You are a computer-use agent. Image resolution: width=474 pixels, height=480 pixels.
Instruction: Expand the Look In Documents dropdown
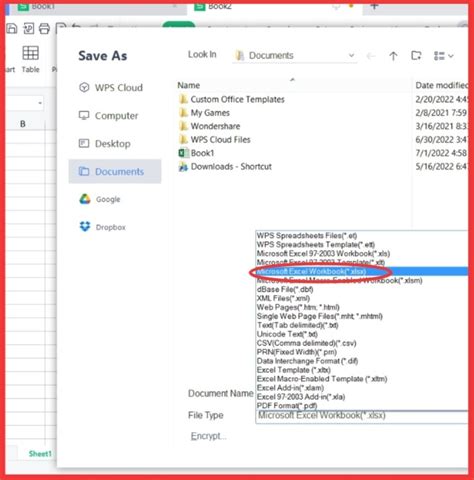[x=295, y=55]
